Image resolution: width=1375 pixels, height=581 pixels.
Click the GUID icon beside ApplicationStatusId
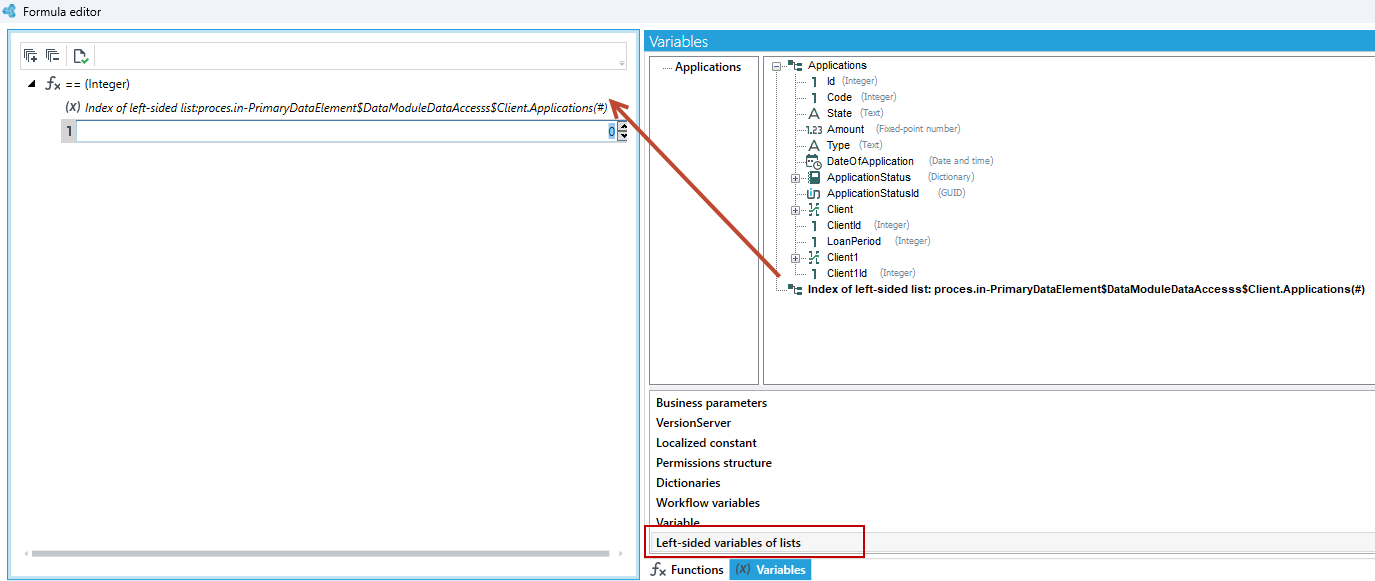click(814, 193)
